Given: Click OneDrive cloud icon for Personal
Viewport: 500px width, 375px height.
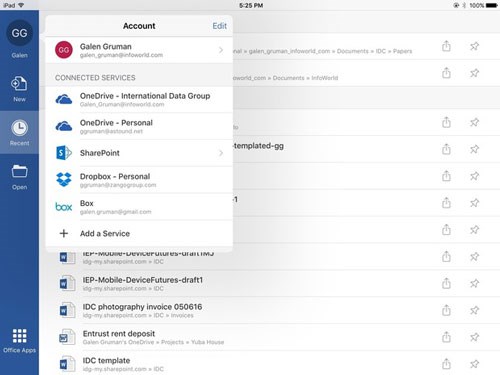Looking at the screenshot, I should click(x=64, y=126).
